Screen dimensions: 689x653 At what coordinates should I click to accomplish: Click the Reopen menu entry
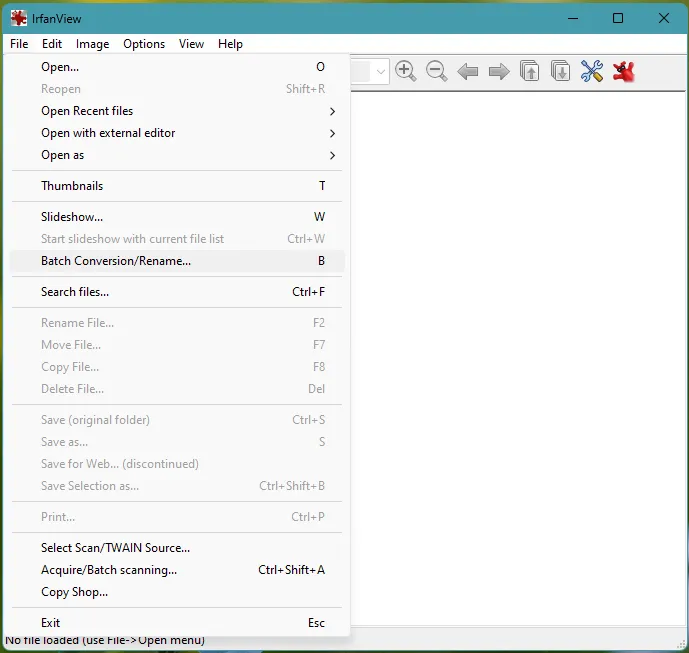point(177,89)
